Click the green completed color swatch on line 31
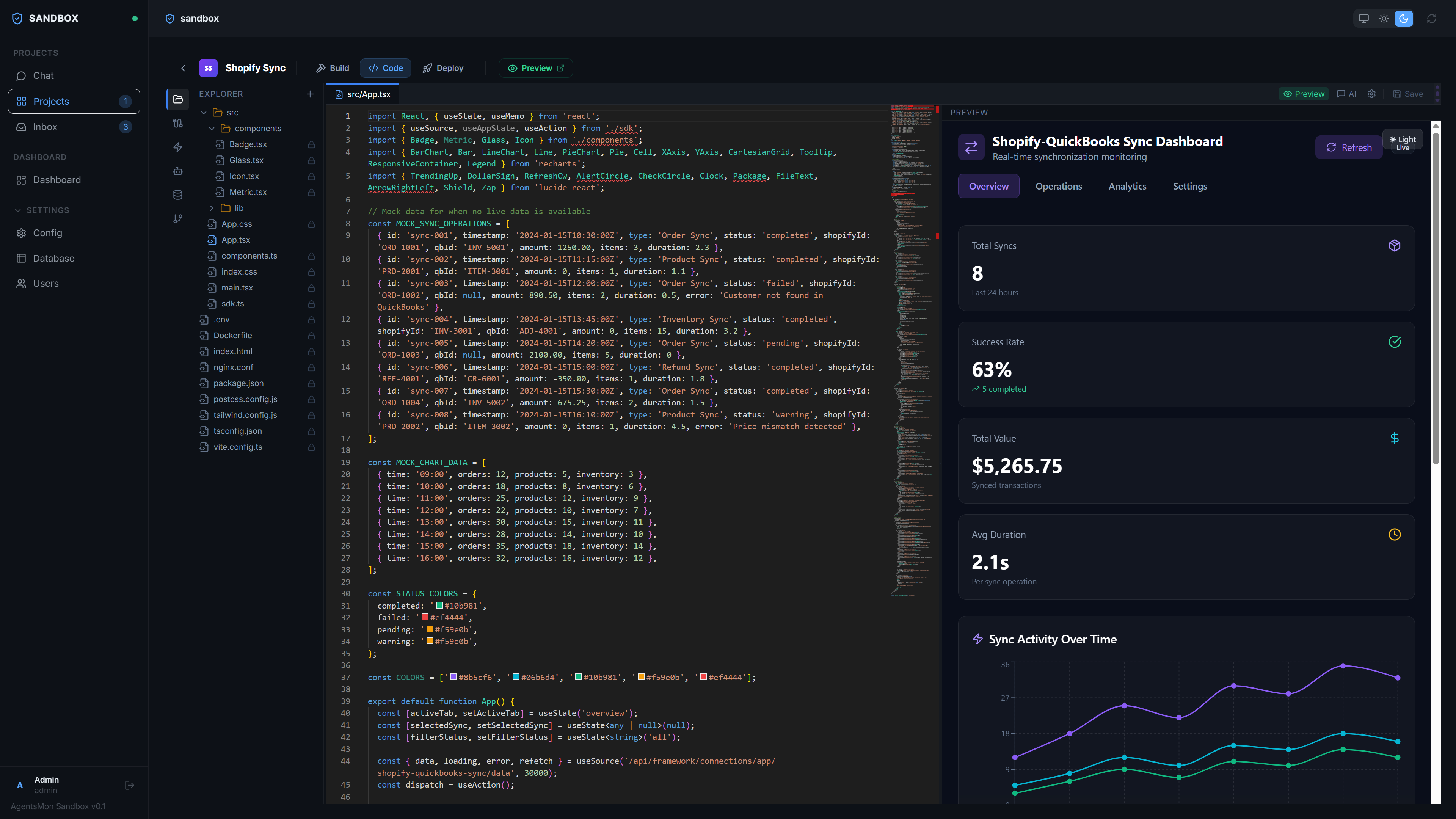Screen dimensions: 1456x819 click(439, 606)
